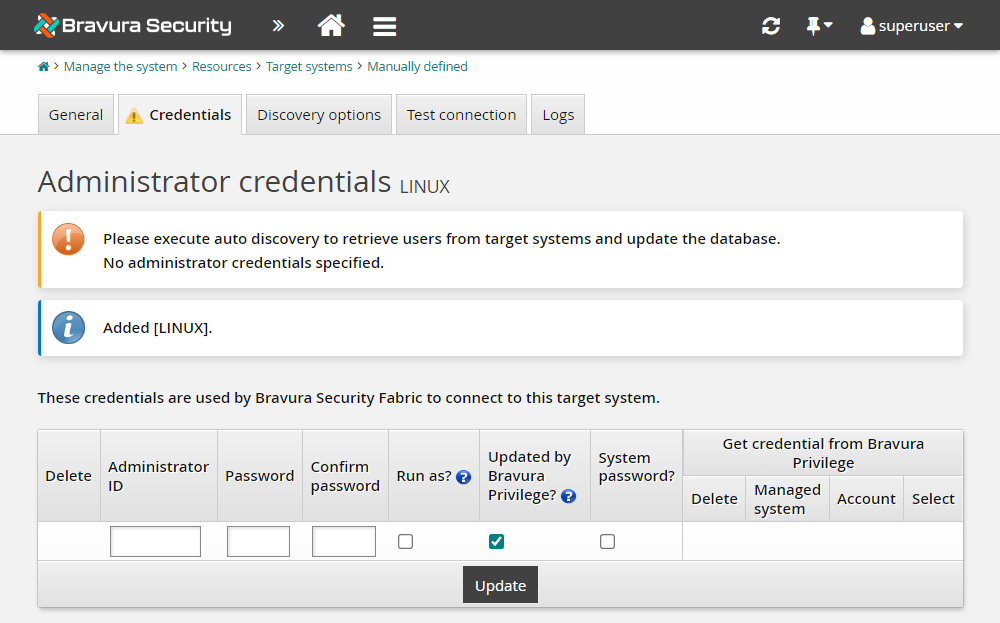The image size is (1000, 623).
Task: Open the Updated by Bravura Privilege help icon
Action: (x=568, y=495)
